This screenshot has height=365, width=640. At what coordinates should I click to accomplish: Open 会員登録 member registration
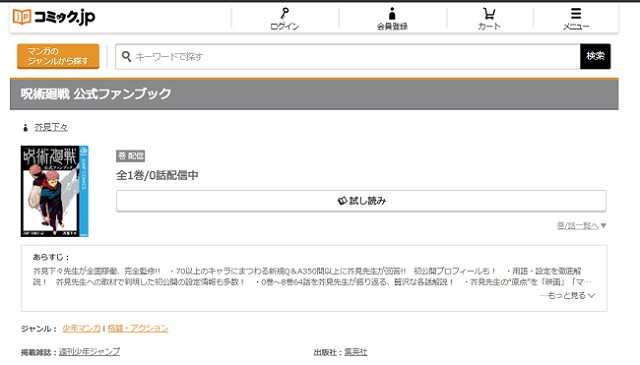[392, 19]
